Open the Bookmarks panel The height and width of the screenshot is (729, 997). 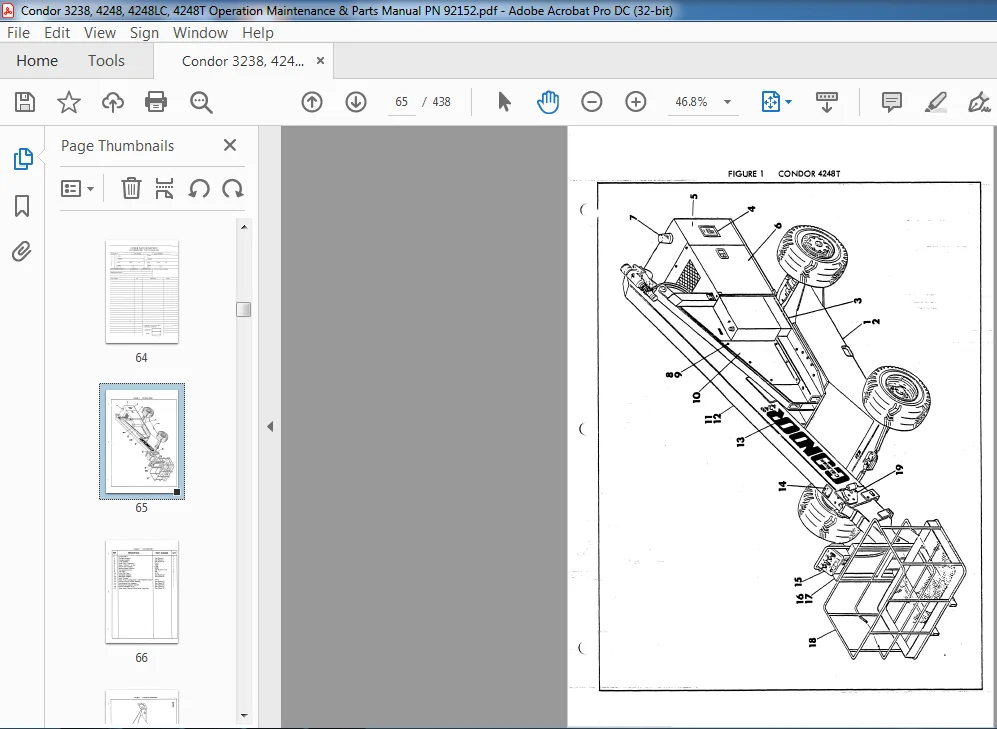[22, 206]
